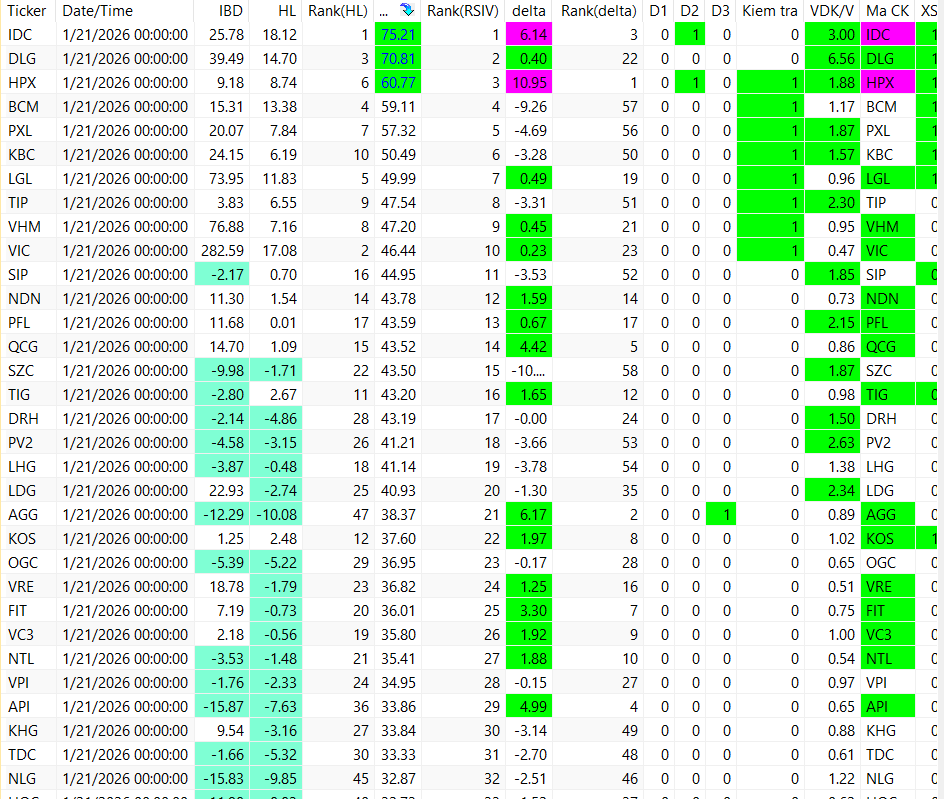The width and height of the screenshot is (944, 799).
Task: Select HPX in the Ticker column
Action: point(22,83)
